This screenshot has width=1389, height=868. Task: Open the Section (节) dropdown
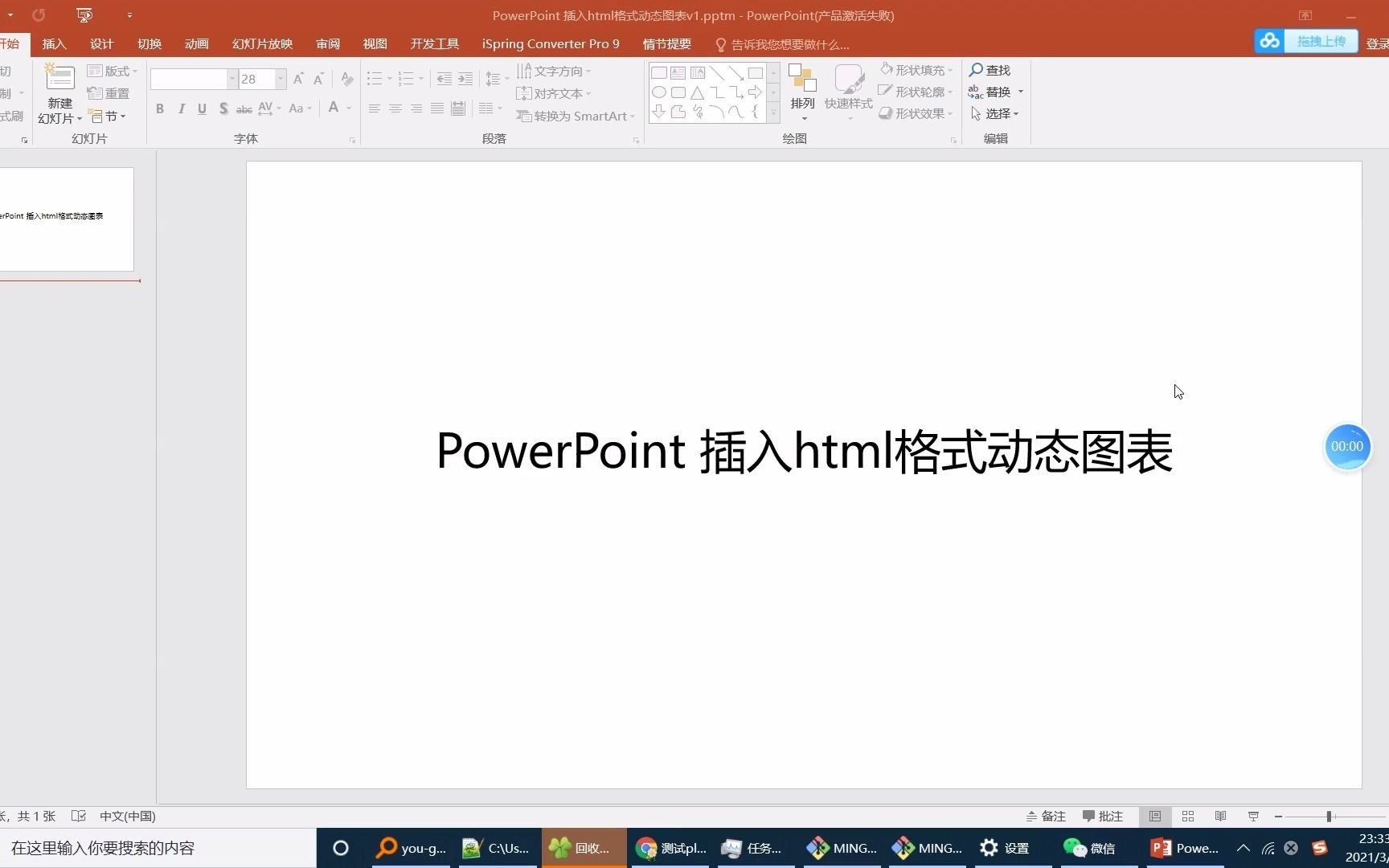[x=107, y=116]
